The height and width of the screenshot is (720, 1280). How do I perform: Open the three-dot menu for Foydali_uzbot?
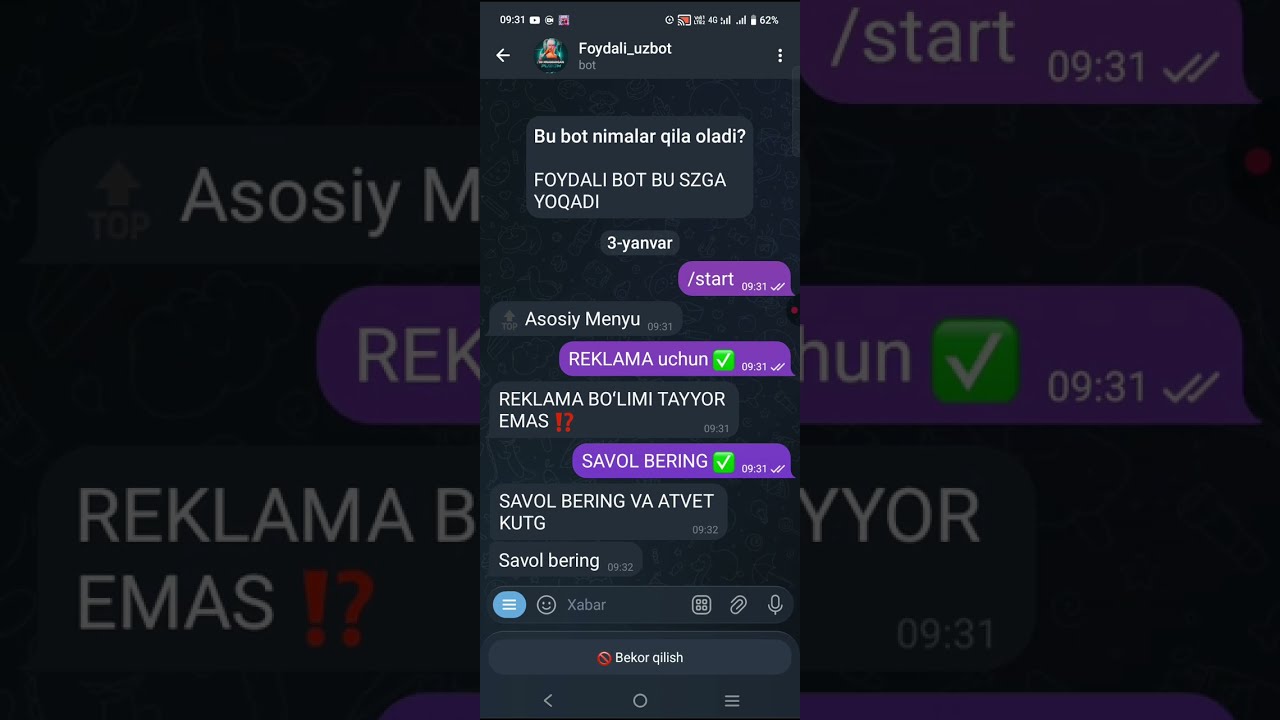[780, 56]
